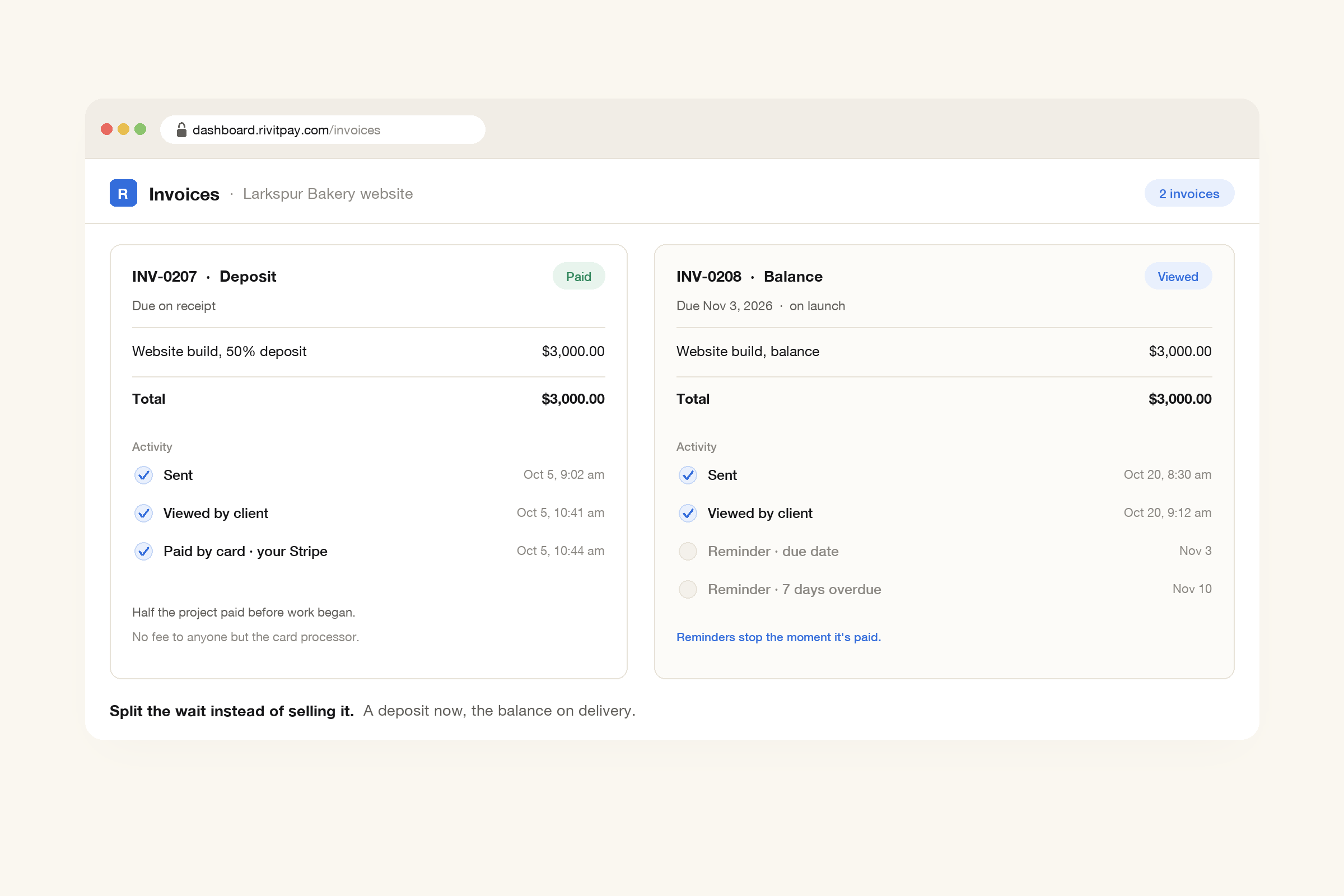Click Viewed by client check icon on INV-0207

coord(143,513)
